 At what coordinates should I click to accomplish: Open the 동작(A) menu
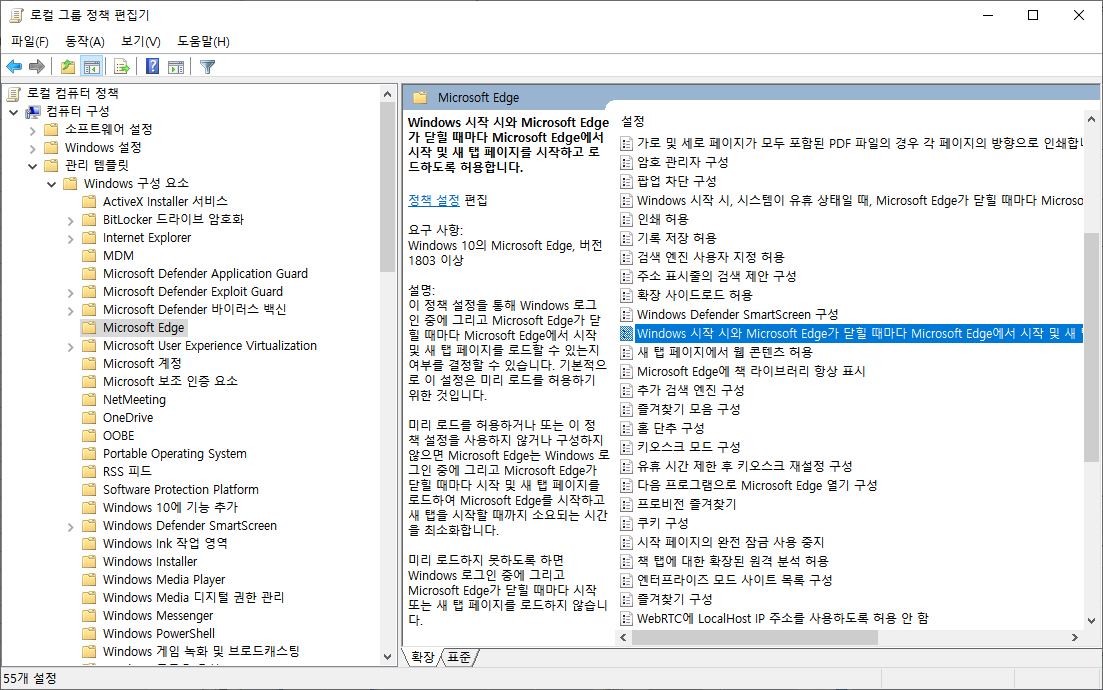[84, 41]
